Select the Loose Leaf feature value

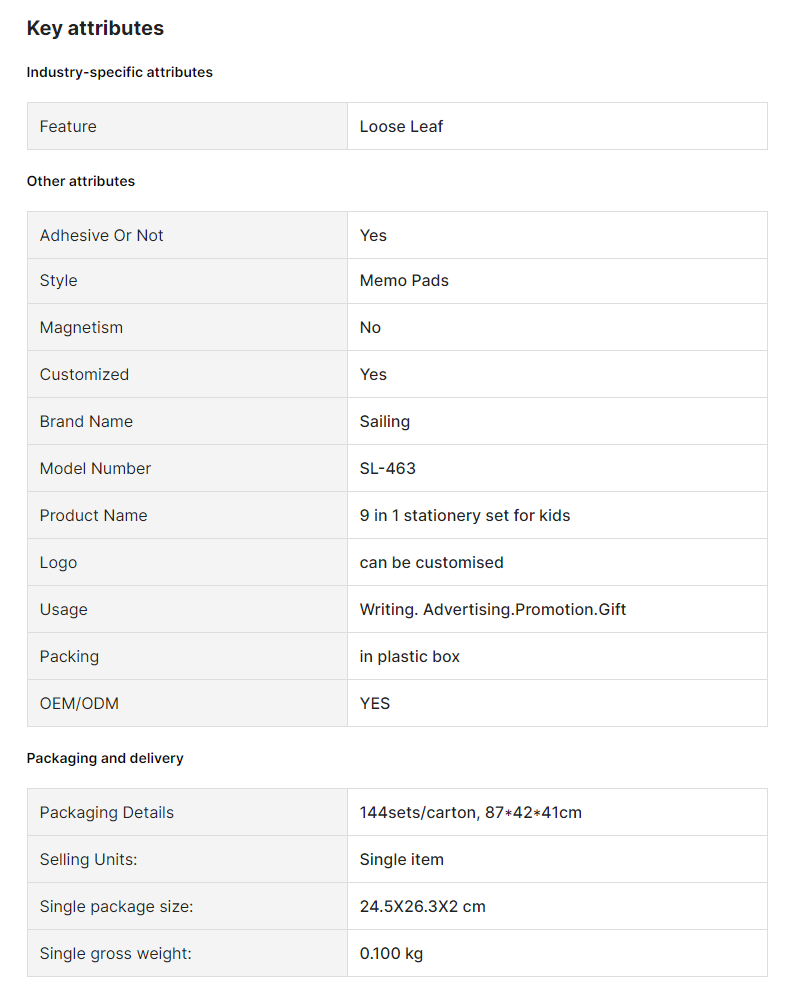(x=401, y=127)
